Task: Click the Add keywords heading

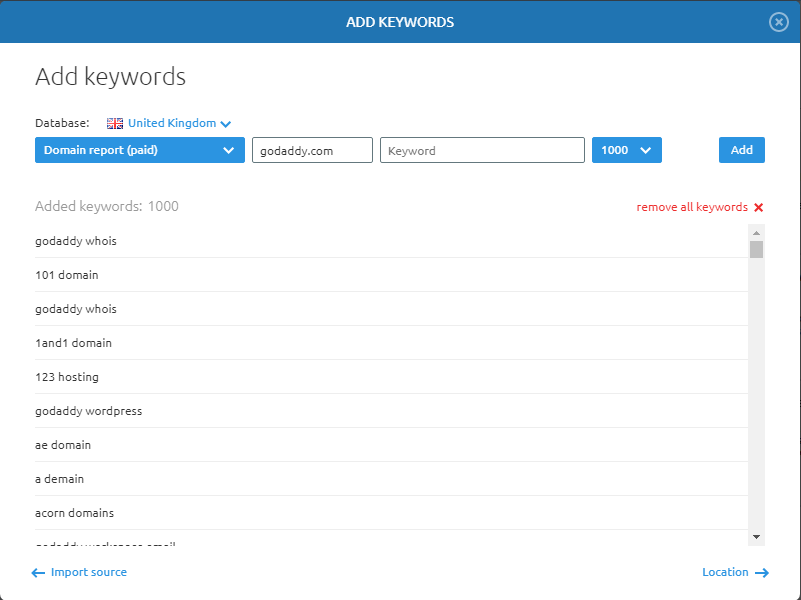Action: coord(110,77)
